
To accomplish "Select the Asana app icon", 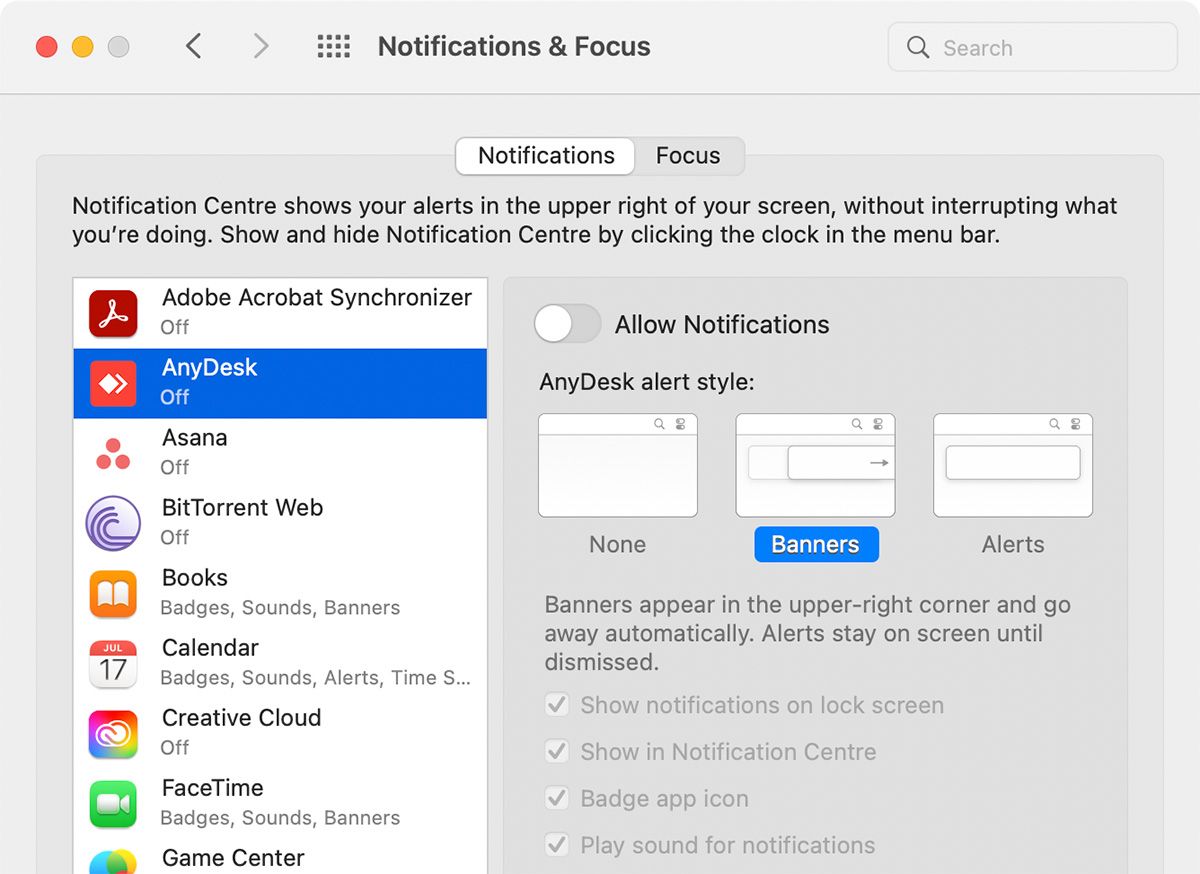I will 113,452.
